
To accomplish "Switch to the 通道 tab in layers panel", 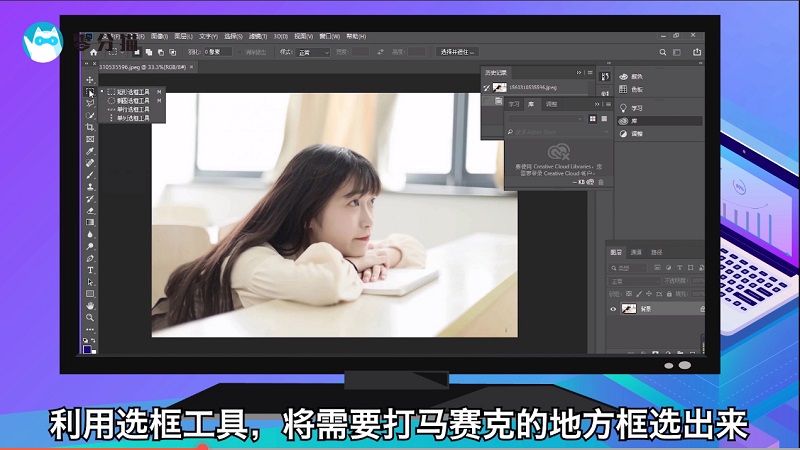I will tap(637, 252).
